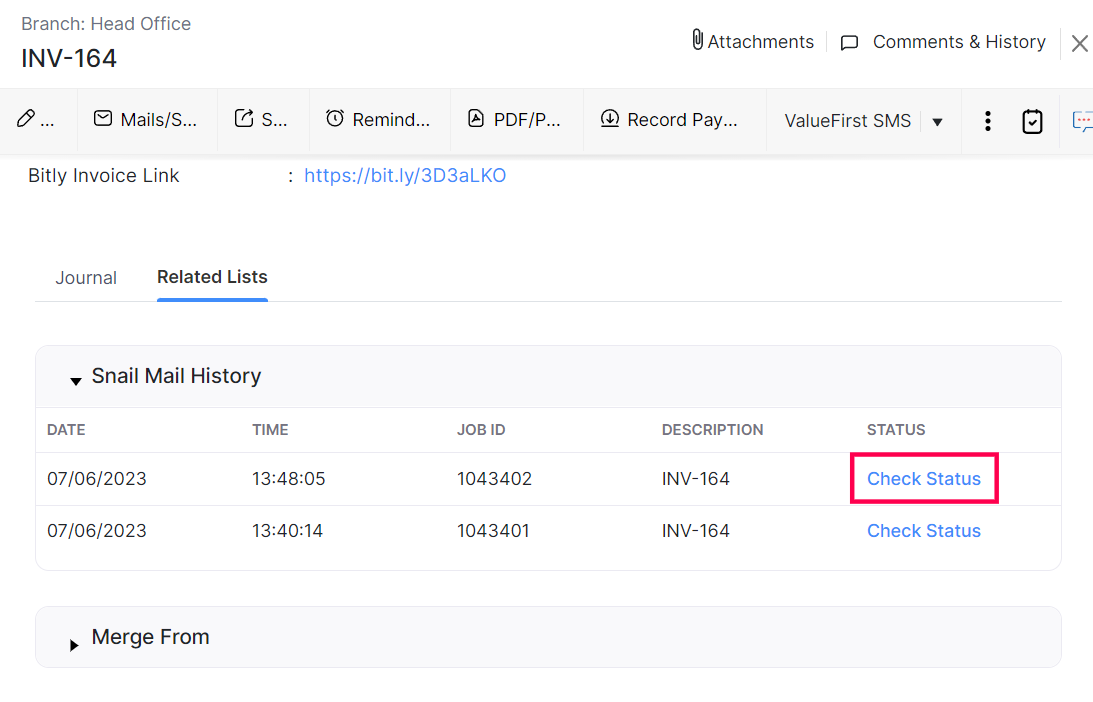The width and height of the screenshot is (1093, 702).
Task: Switch to the Journal tab
Action: point(86,278)
